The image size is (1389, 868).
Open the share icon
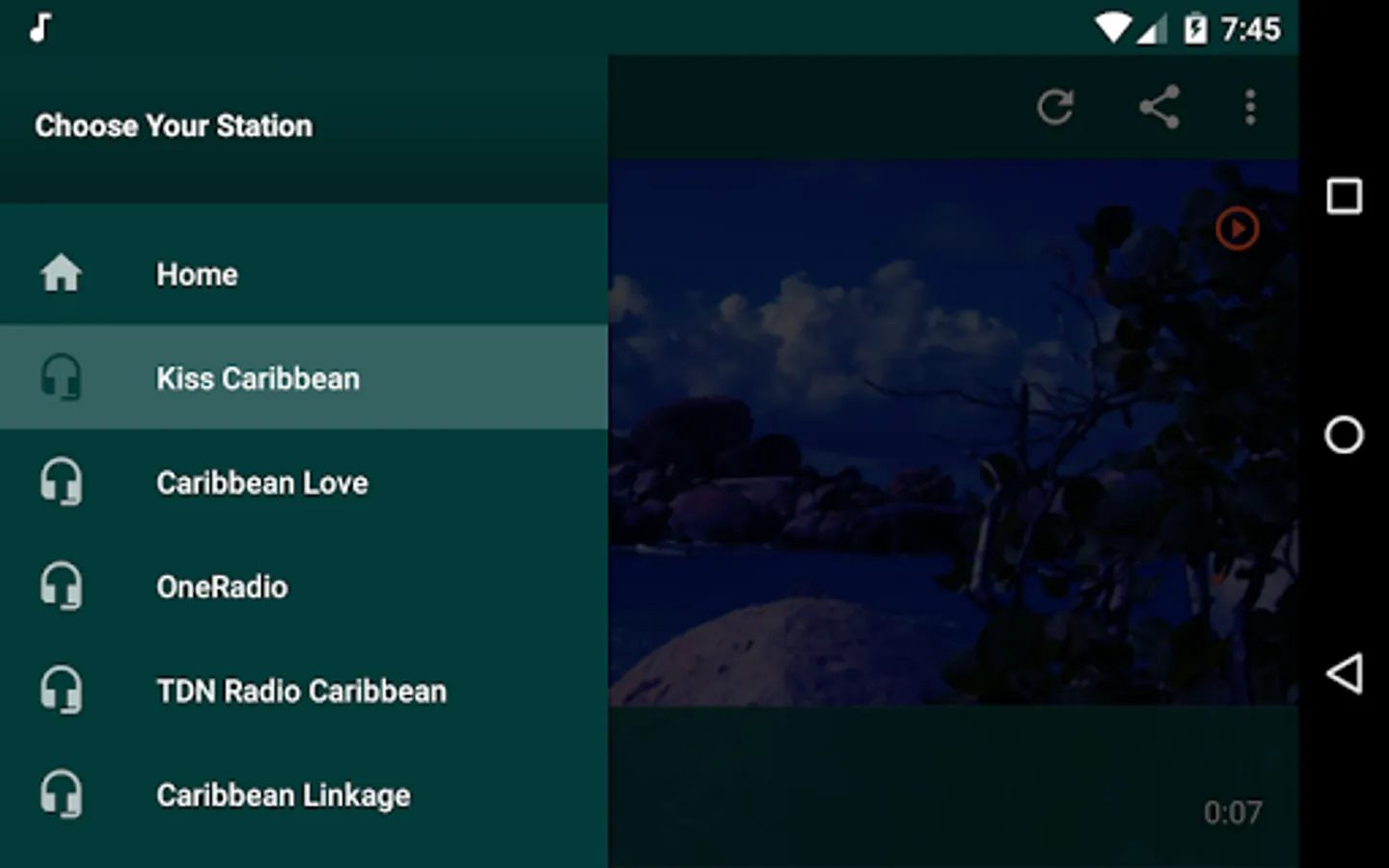click(1158, 107)
